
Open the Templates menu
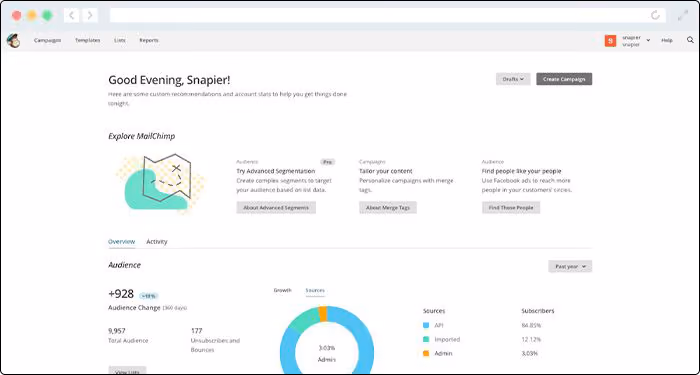[88, 40]
